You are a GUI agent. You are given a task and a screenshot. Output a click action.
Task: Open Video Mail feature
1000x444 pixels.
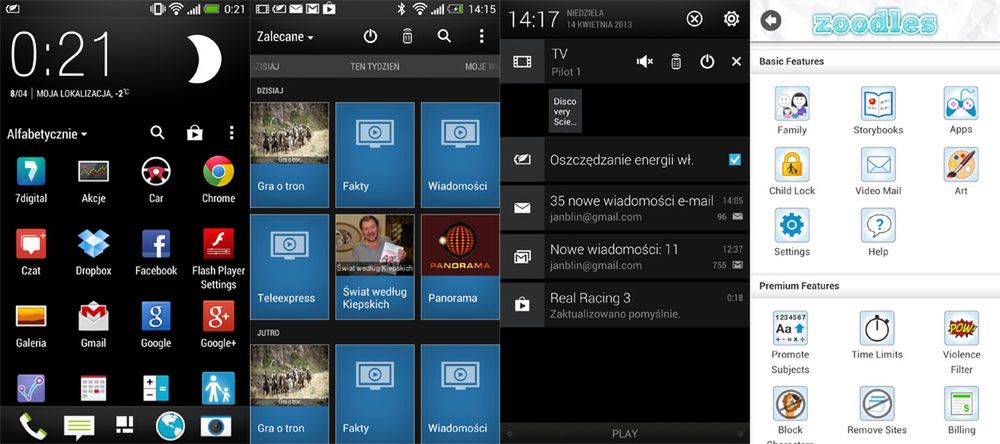coord(878,172)
